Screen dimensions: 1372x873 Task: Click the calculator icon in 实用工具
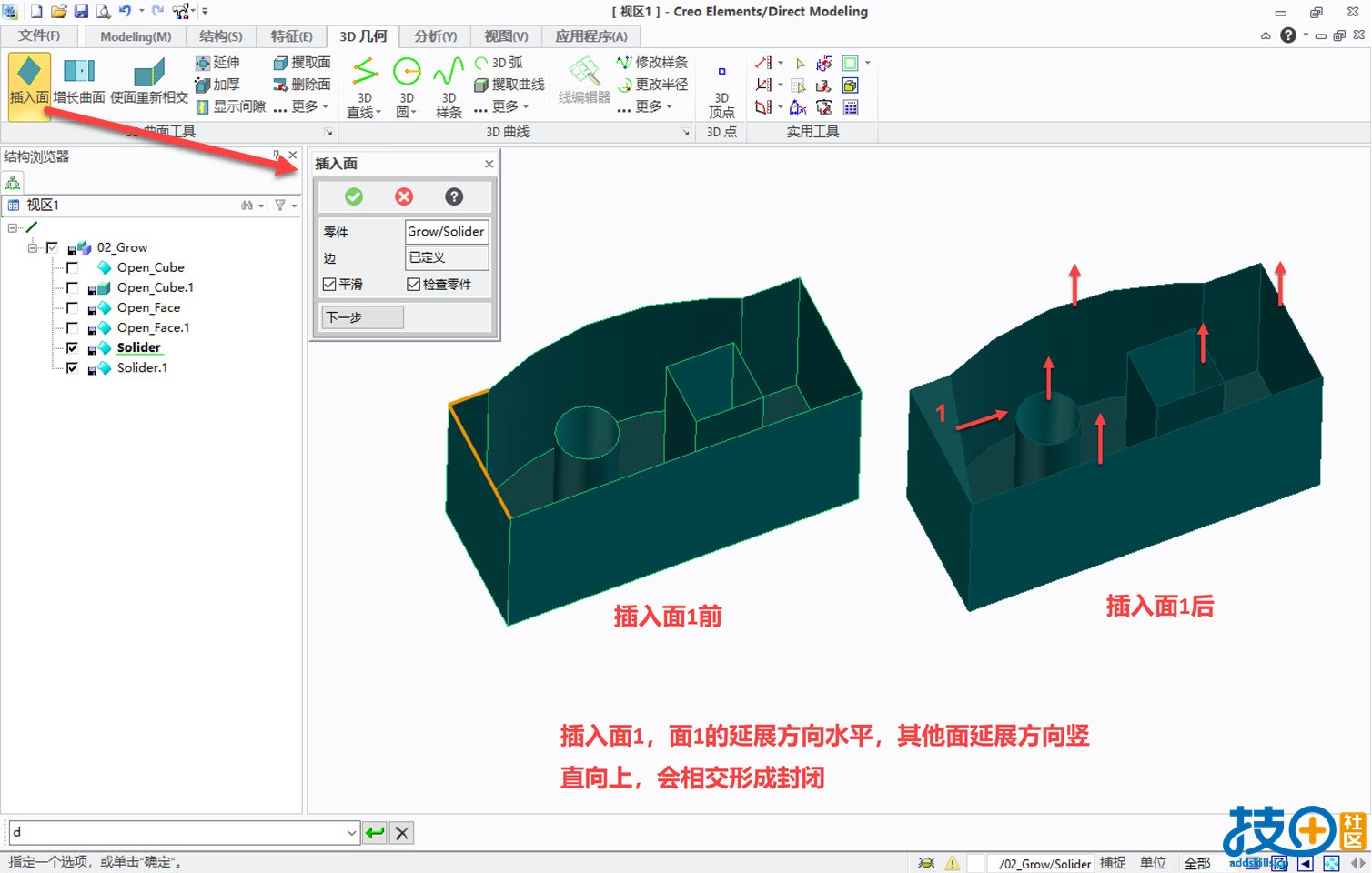coord(851,107)
